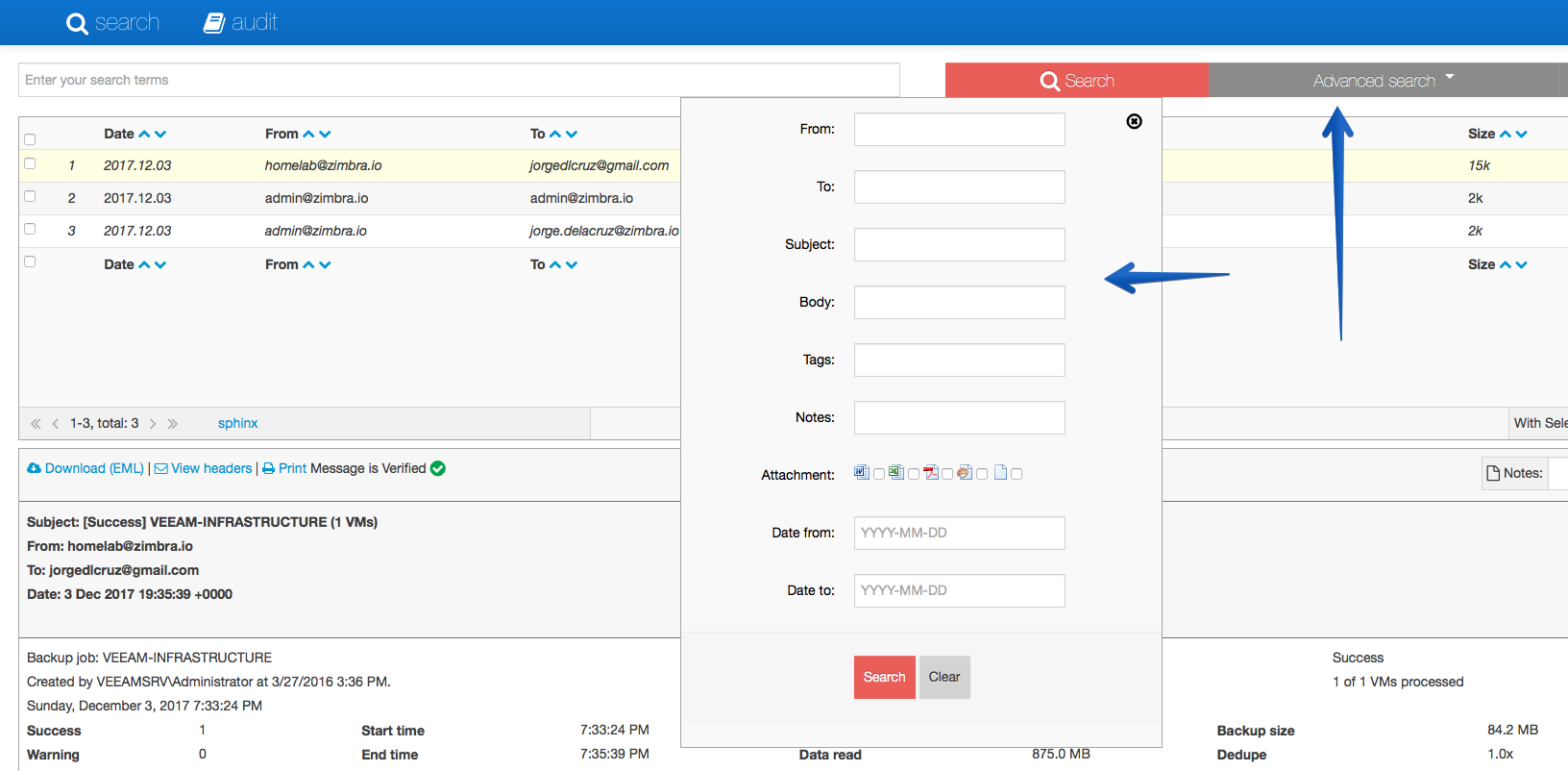This screenshot has height=771, width=1568.
Task: Click the To field in advanced search
Action: coord(960,187)
